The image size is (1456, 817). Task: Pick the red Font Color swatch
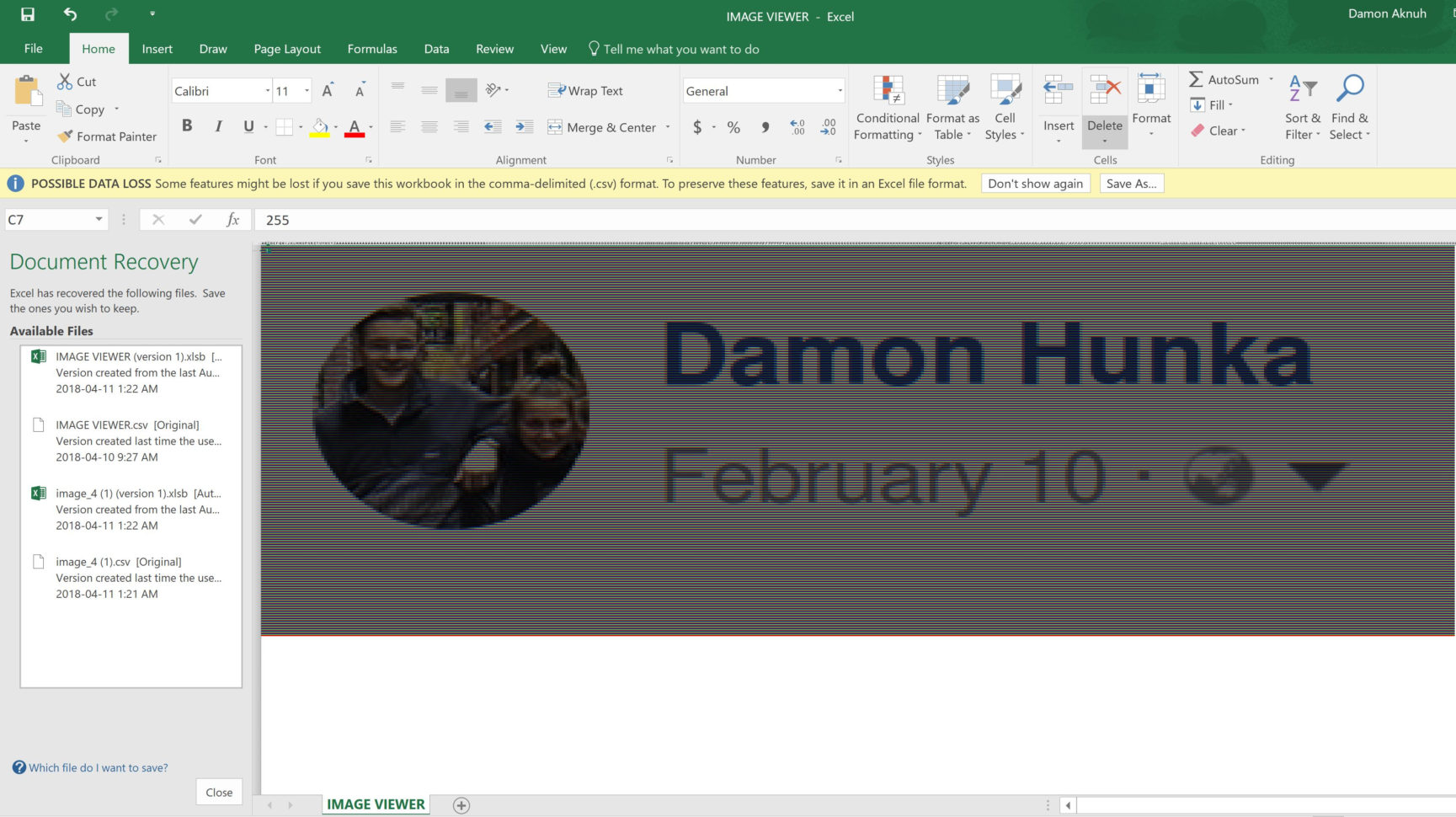click(355, 133)
